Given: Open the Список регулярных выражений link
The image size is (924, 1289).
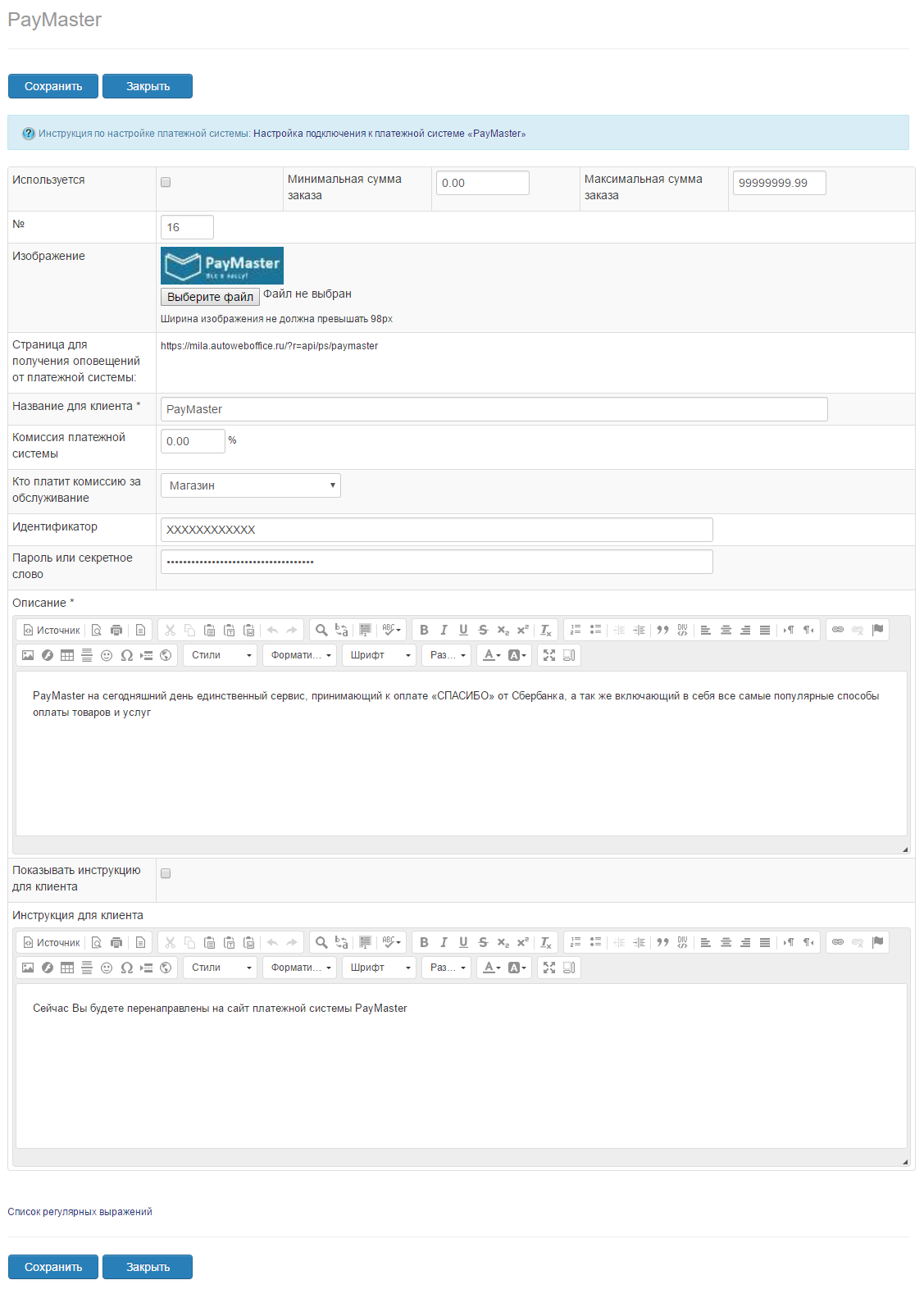Looking at the screenshot, I should click(80, 1212).
